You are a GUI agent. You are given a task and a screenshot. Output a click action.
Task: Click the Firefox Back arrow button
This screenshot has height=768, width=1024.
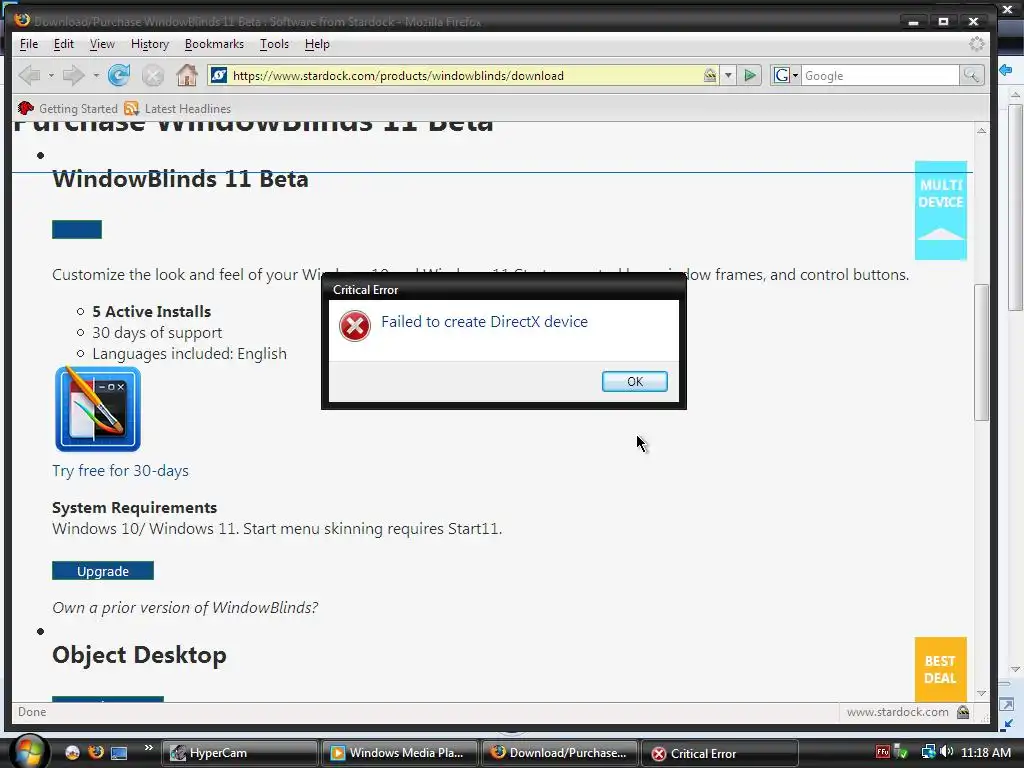29,76
